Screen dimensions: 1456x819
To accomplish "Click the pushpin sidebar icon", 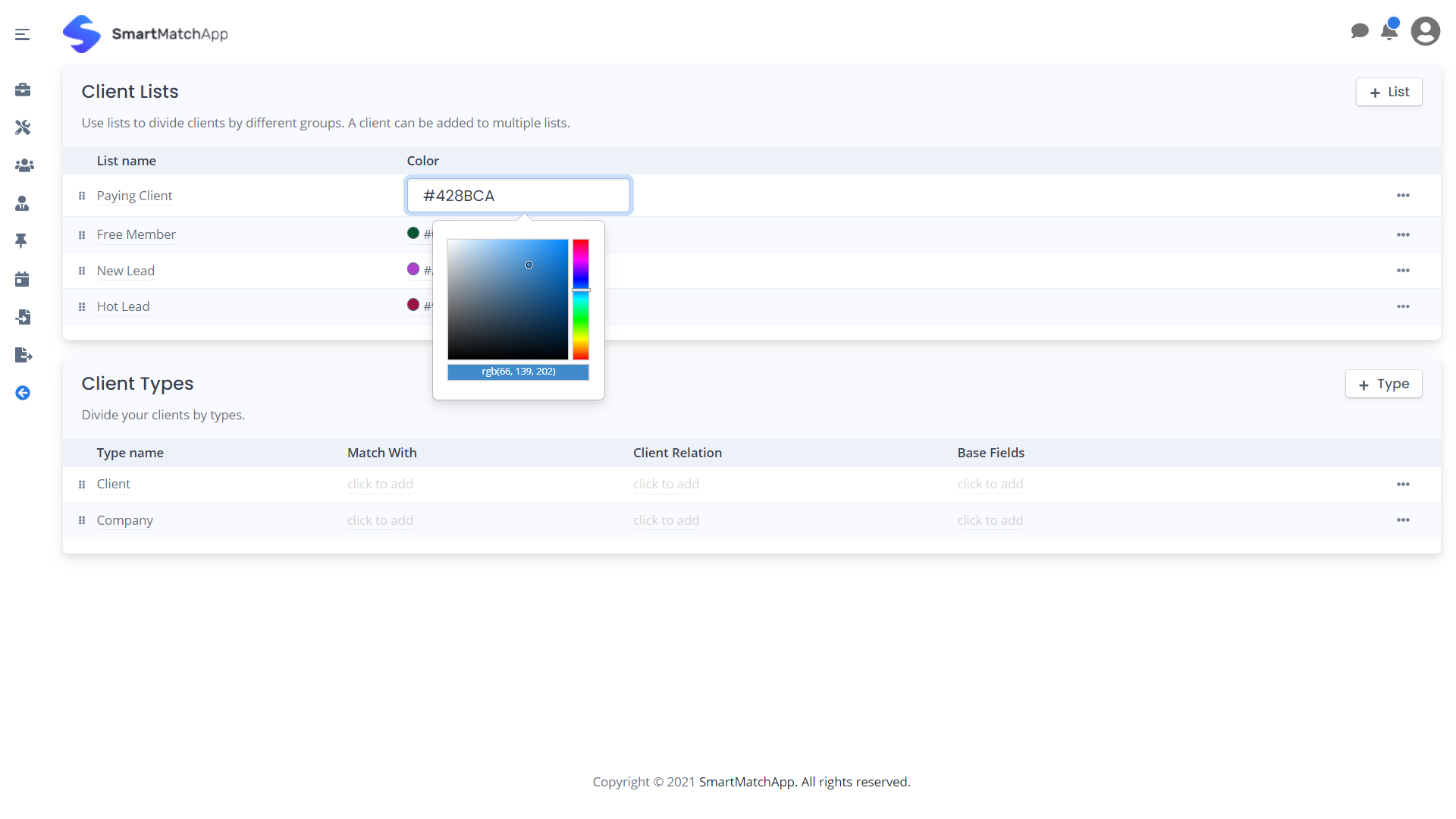I will (21, 240).
